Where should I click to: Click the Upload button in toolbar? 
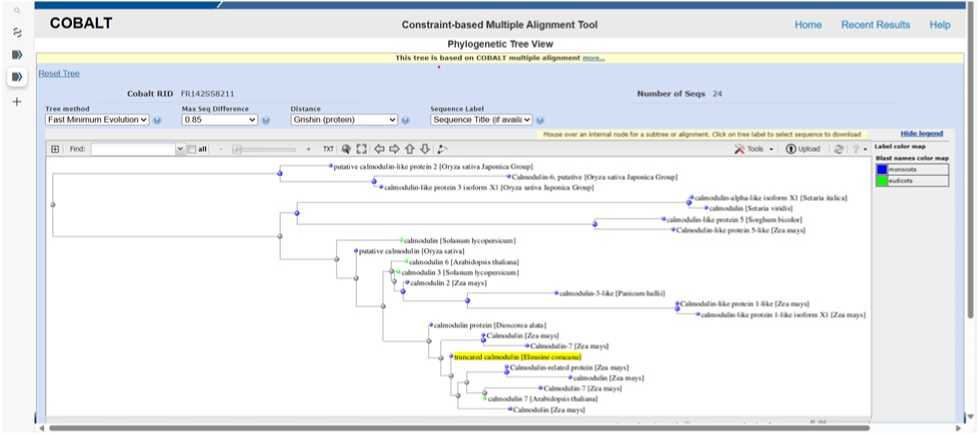[802, 149]
